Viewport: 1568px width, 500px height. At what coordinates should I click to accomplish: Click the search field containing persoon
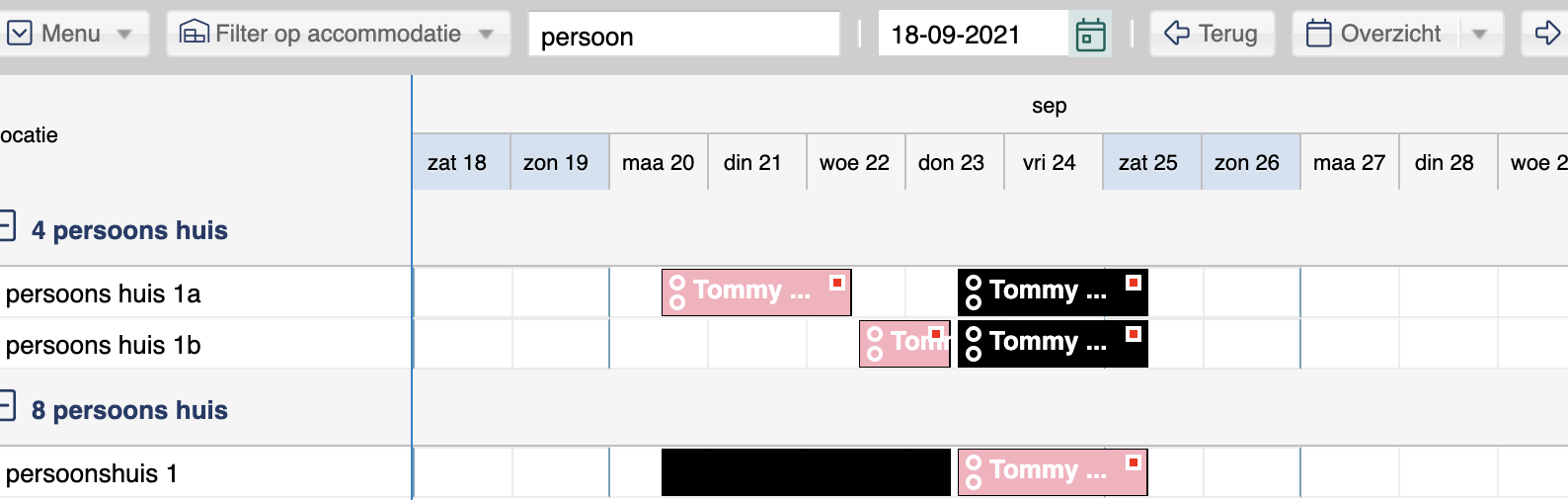point(684,35)
